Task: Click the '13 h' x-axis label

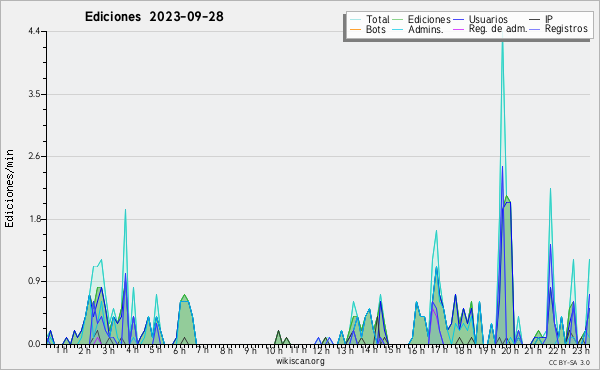Action: 345,350
